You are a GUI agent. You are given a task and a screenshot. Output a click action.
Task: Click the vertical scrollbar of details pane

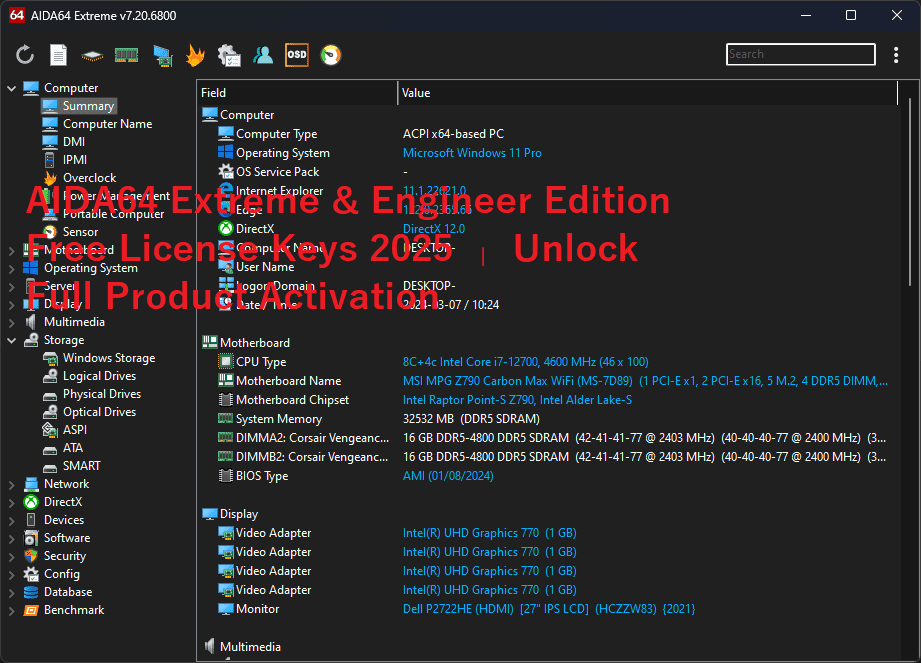[x=909, y=193]
